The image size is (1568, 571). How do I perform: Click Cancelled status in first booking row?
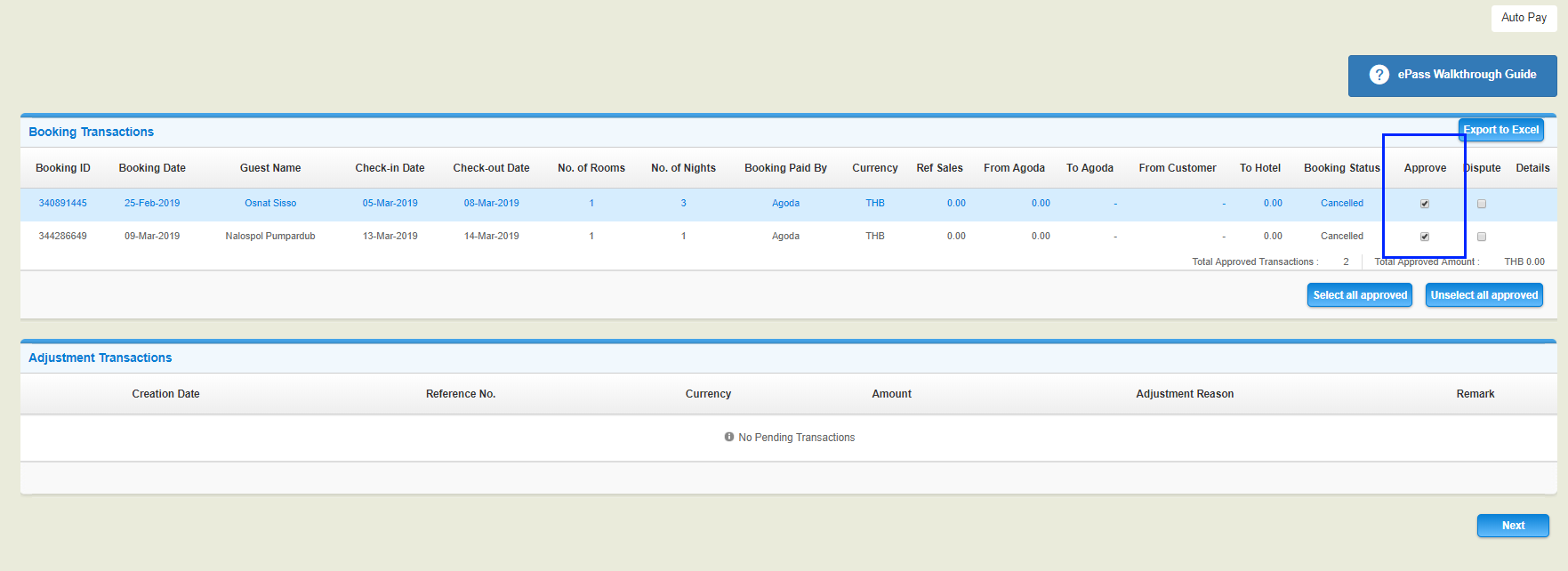(1341, 203)
